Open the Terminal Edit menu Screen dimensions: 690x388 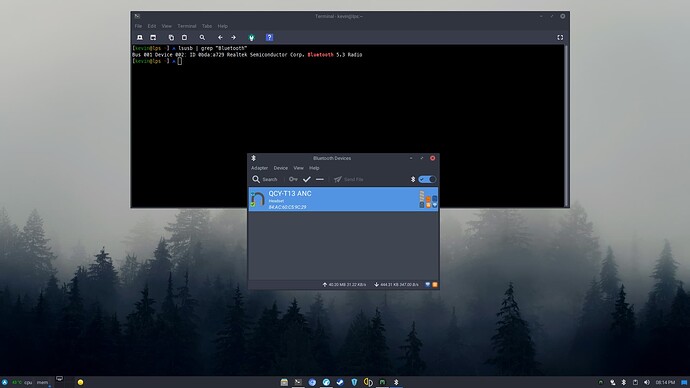pos(152,26)
